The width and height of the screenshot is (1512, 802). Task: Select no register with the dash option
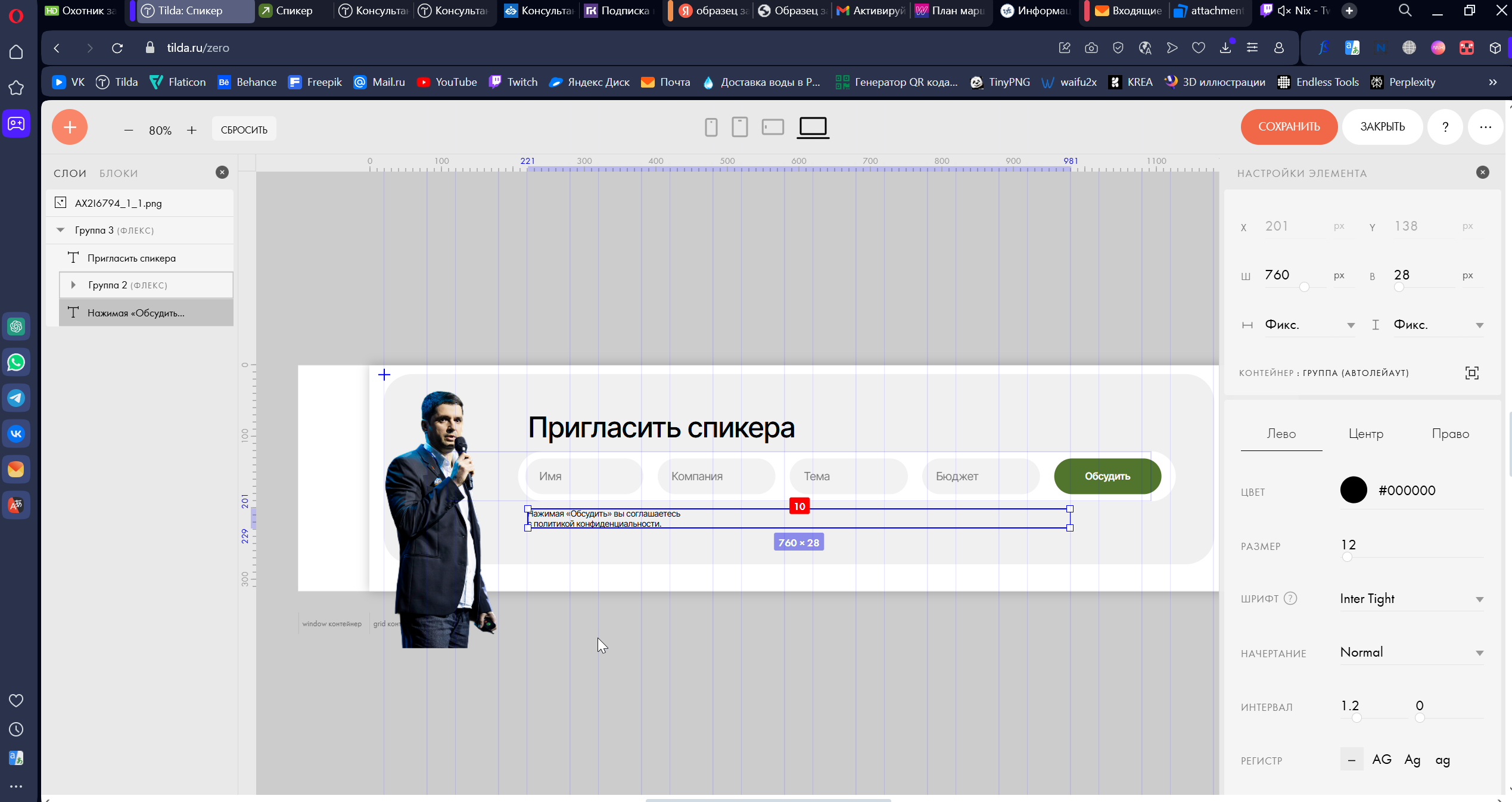tap(1352, 760)
